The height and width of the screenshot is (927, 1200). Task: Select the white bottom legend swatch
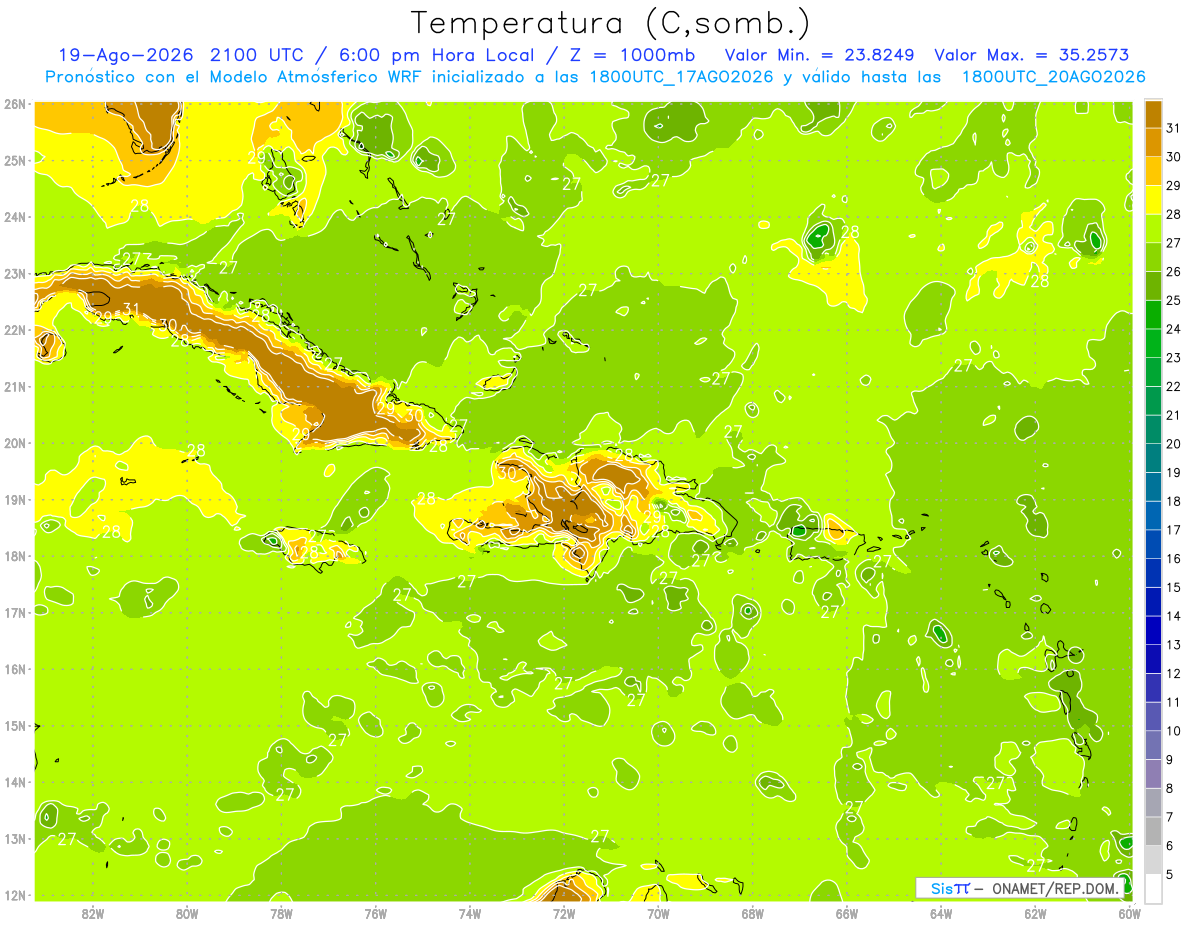pos(1153,888)
